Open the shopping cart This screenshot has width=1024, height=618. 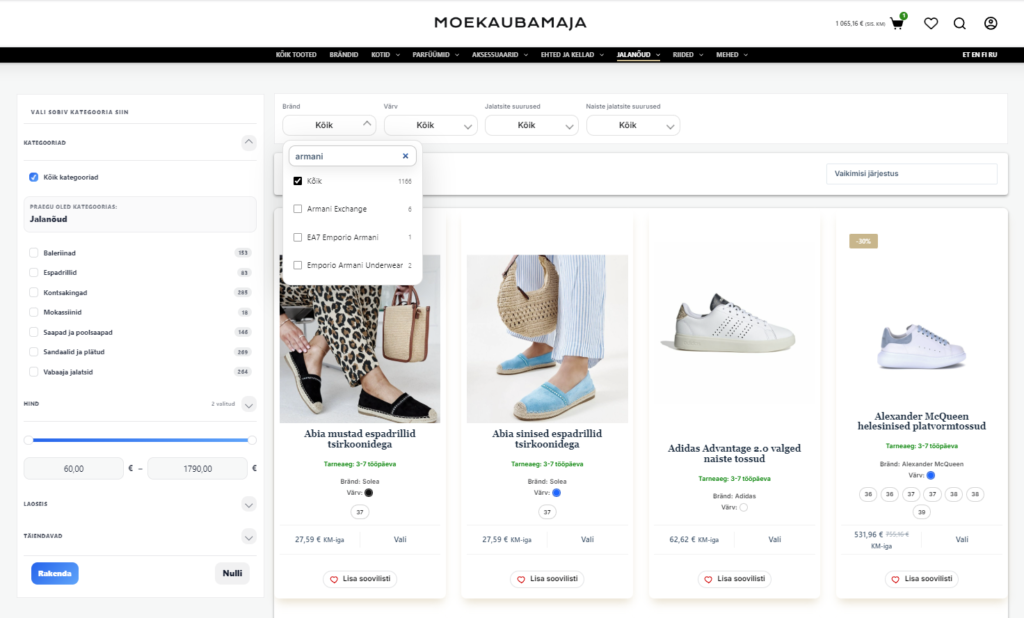coord(897,21)
